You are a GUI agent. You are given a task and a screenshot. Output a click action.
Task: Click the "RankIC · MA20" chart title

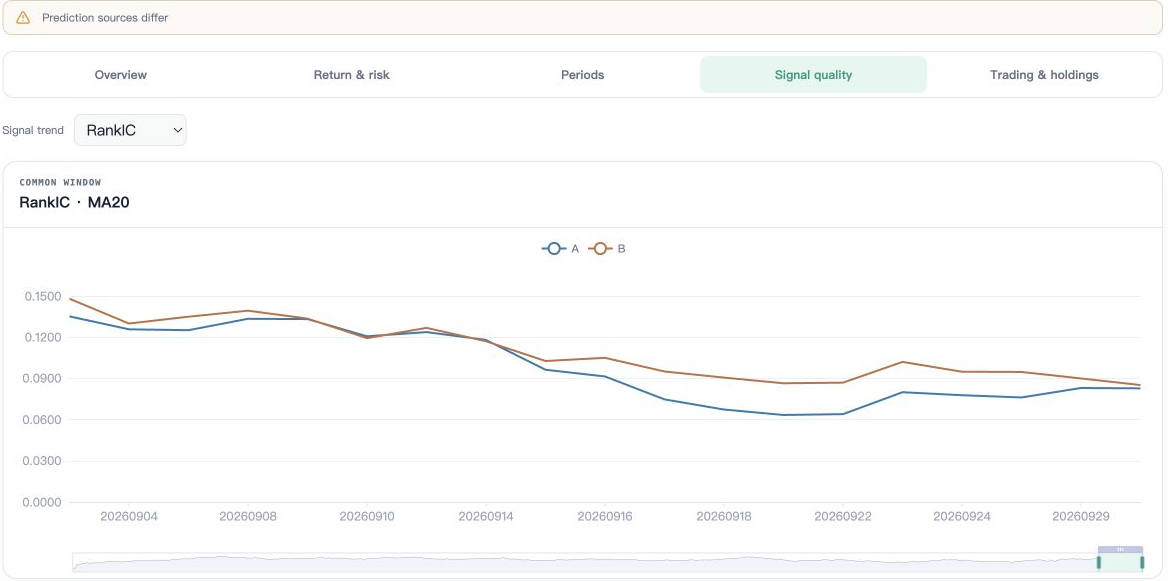point(74,202)
